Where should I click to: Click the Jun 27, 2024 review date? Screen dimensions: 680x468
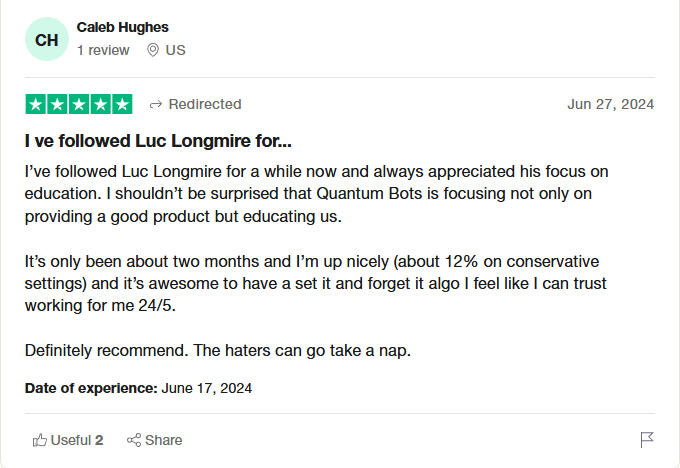pos(610,104)
